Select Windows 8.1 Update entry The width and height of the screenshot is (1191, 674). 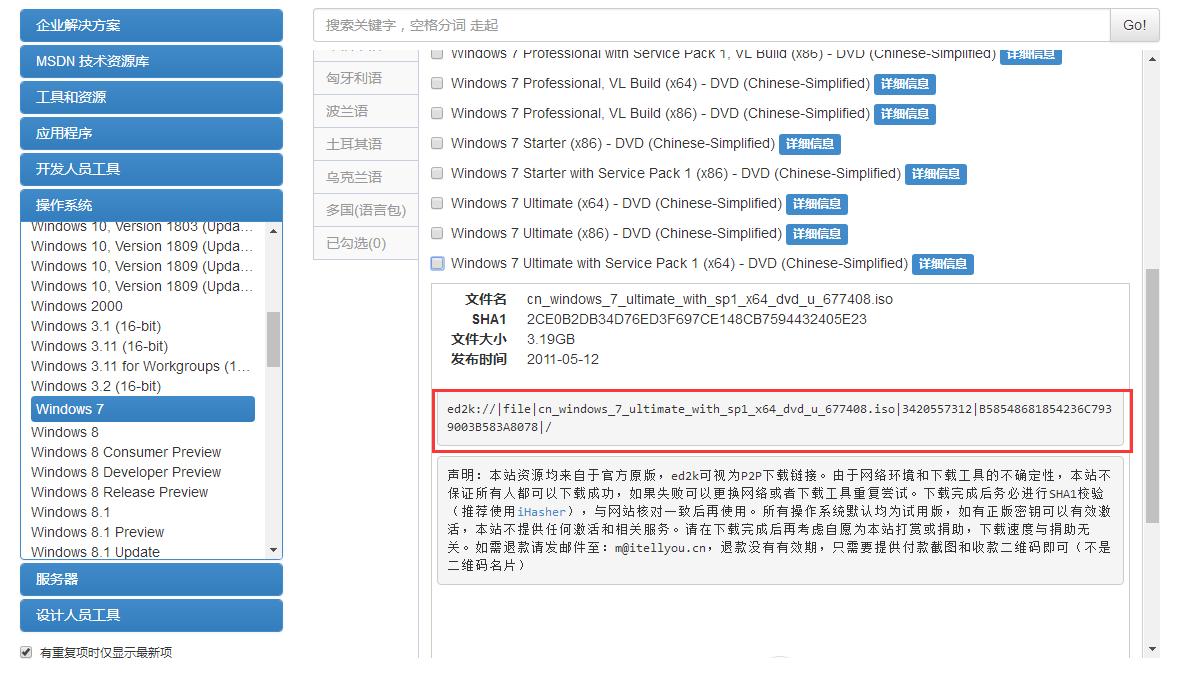96,552
